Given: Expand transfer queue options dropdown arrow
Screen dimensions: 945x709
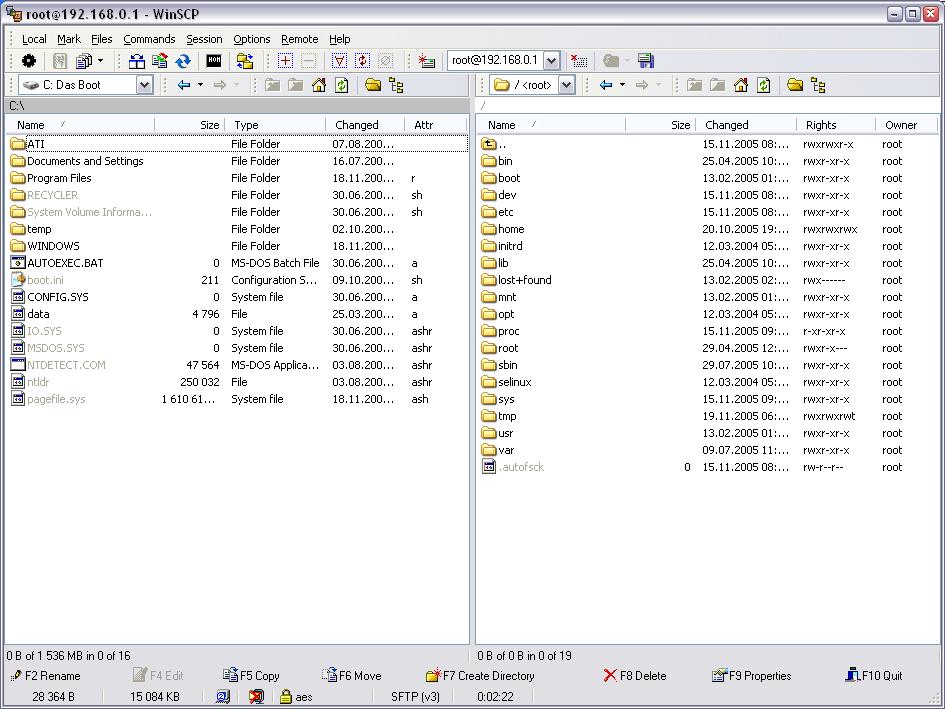Looking at the screenshot, I should coord(100,61).
